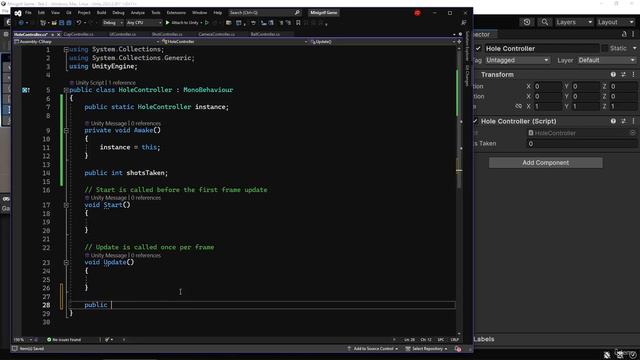Open Transform presets icon
The width and height of the screenshot is (640, 360).
[623, 75]
